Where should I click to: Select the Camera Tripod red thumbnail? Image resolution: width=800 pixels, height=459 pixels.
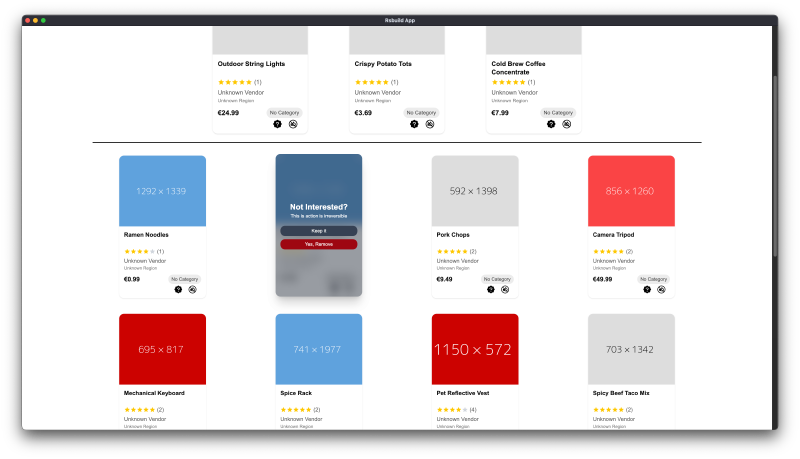(x=631, y=190)
